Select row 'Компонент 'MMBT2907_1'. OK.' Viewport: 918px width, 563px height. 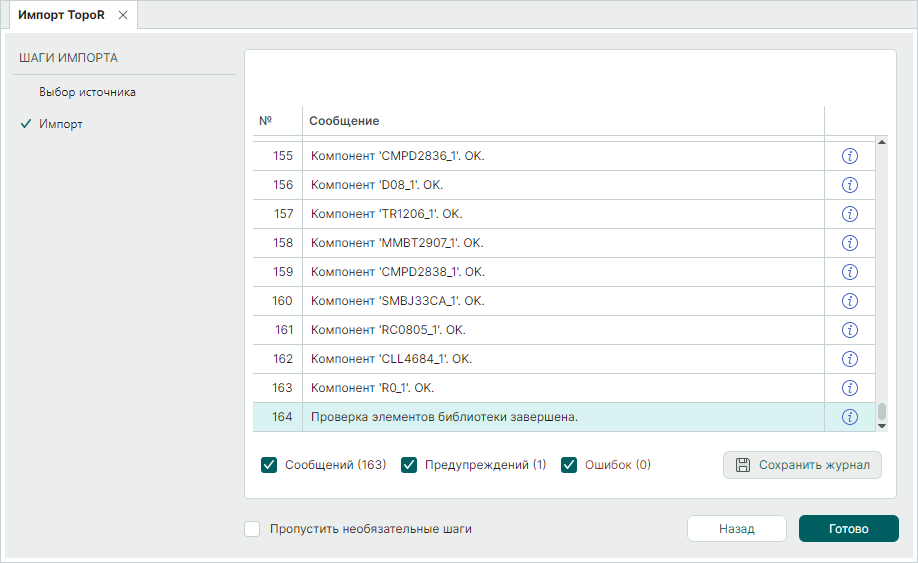[564, 243]
